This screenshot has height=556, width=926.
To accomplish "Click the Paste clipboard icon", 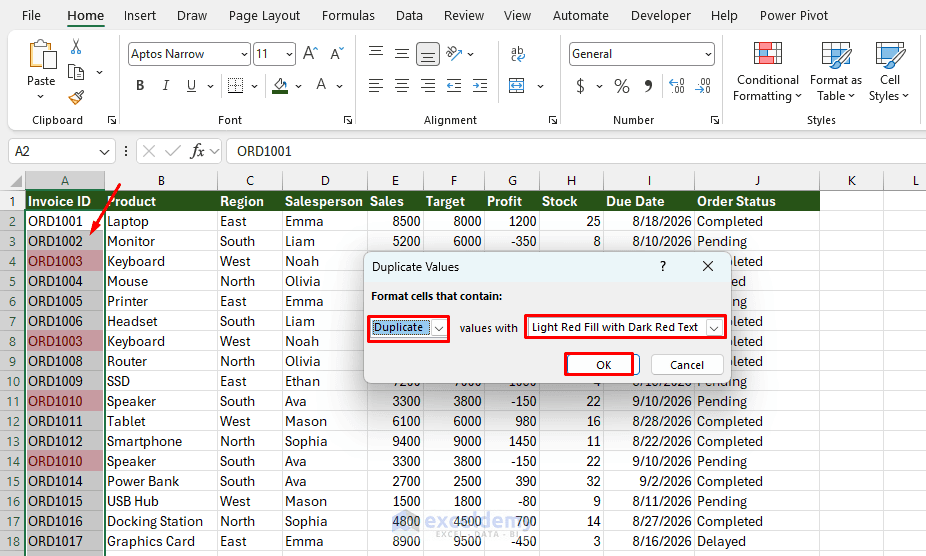I will coord(42,55).
